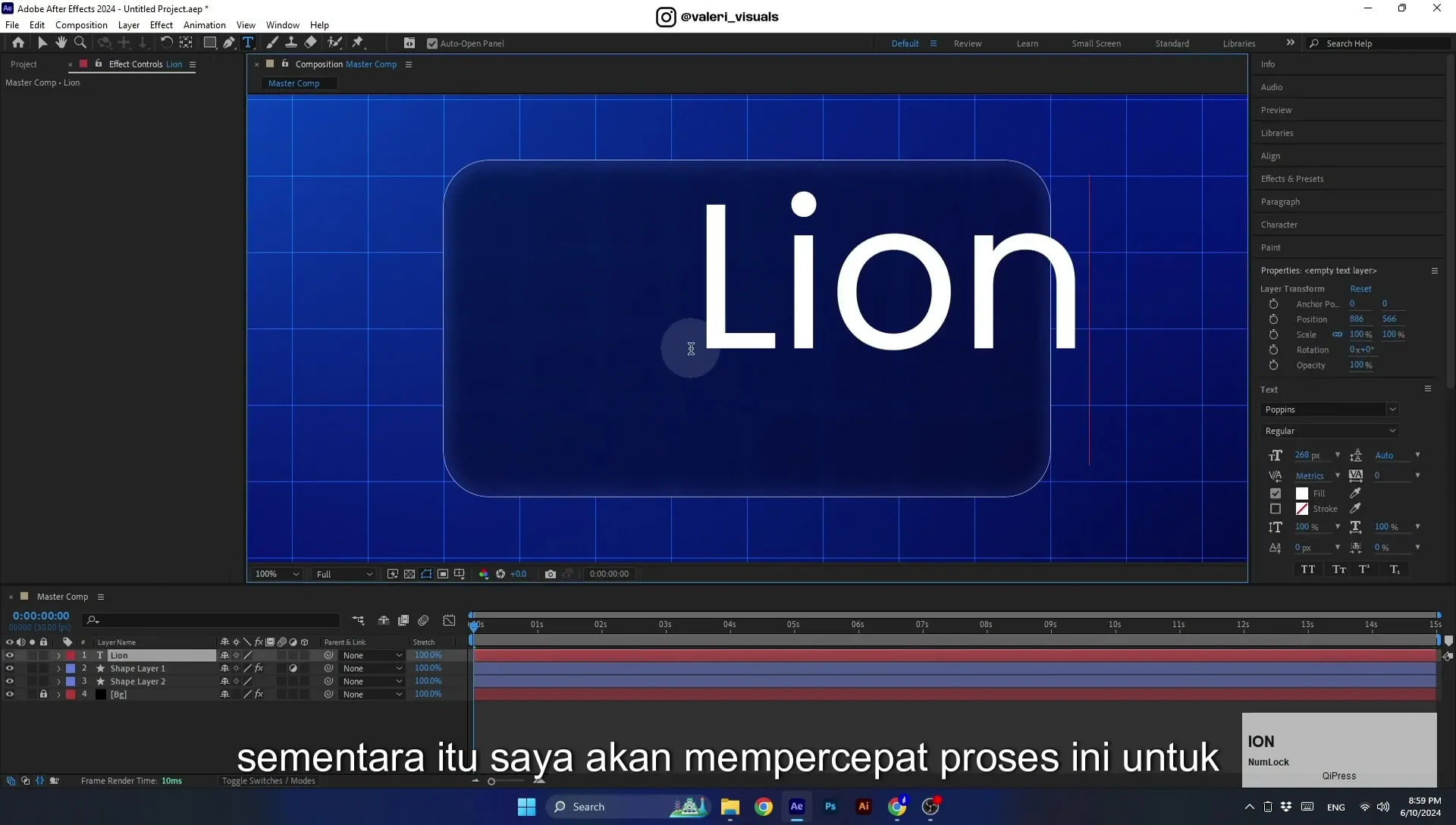Viewport: 1456px width, 825px height.
Task: Click the timeline zoom slider handle
Action: (491, 782)
